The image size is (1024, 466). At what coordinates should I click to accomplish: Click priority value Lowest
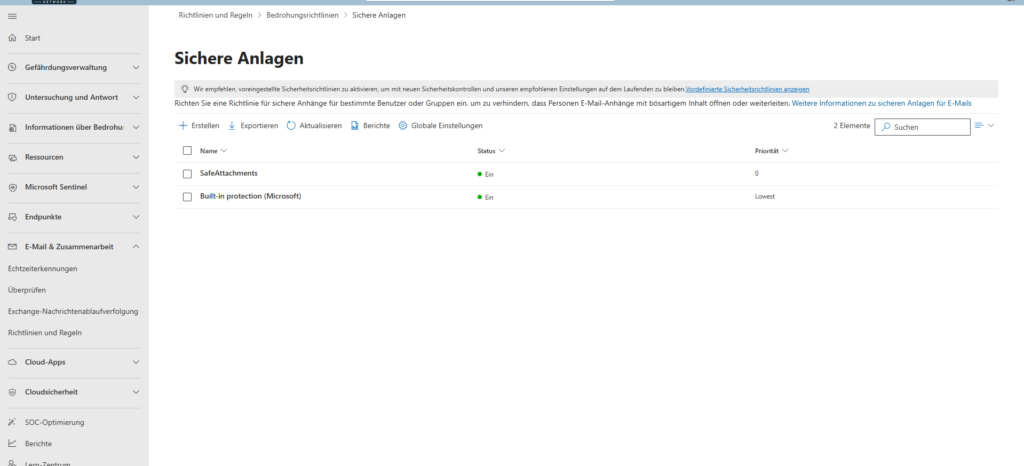(x=765, y=196)
